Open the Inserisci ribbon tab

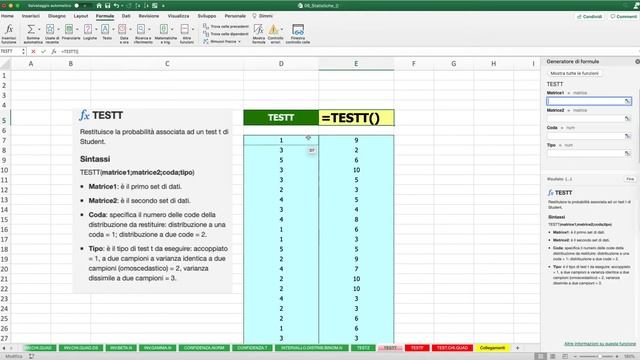pos(31,16)
